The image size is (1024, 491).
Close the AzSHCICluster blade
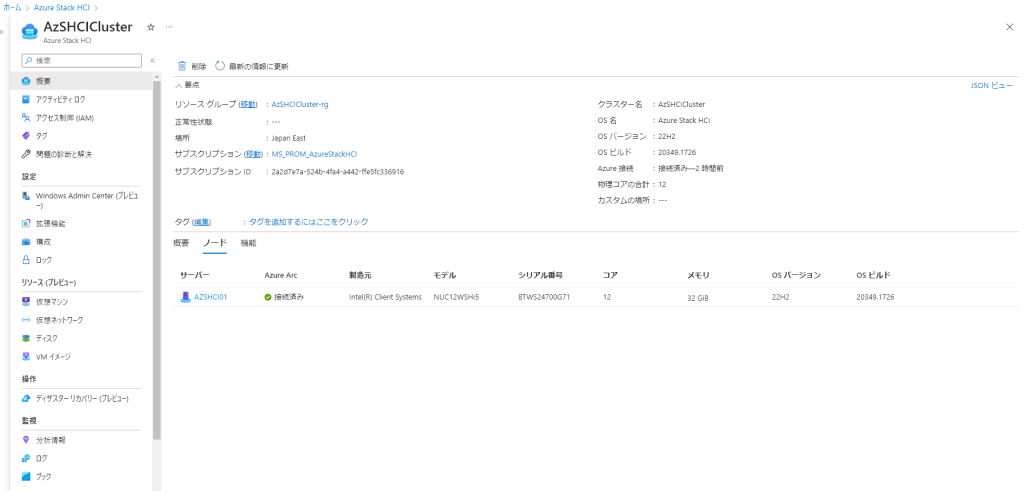1010,27
